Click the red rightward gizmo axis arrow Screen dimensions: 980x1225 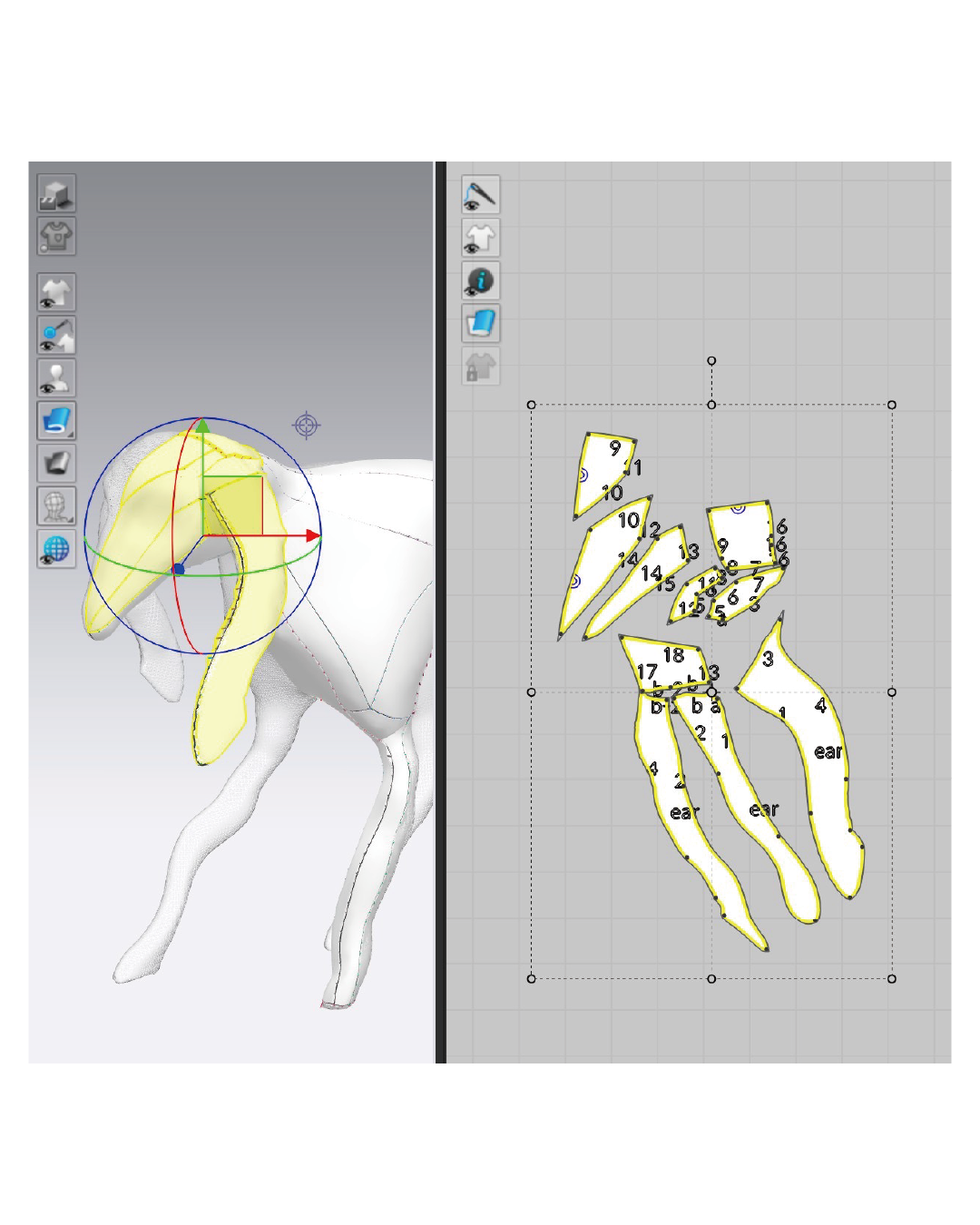pyautogui.click(x=313, y=535)
